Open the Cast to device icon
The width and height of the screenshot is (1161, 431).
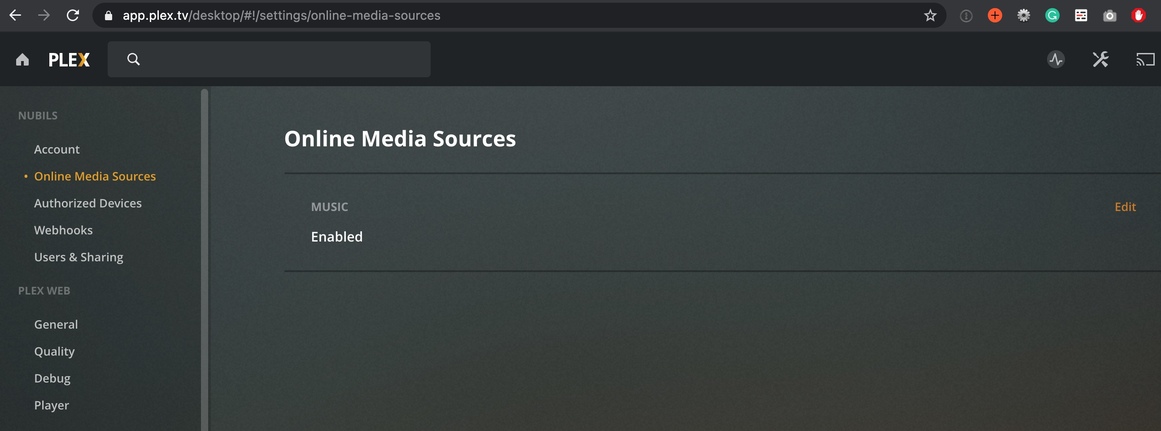coord(1145,60)
